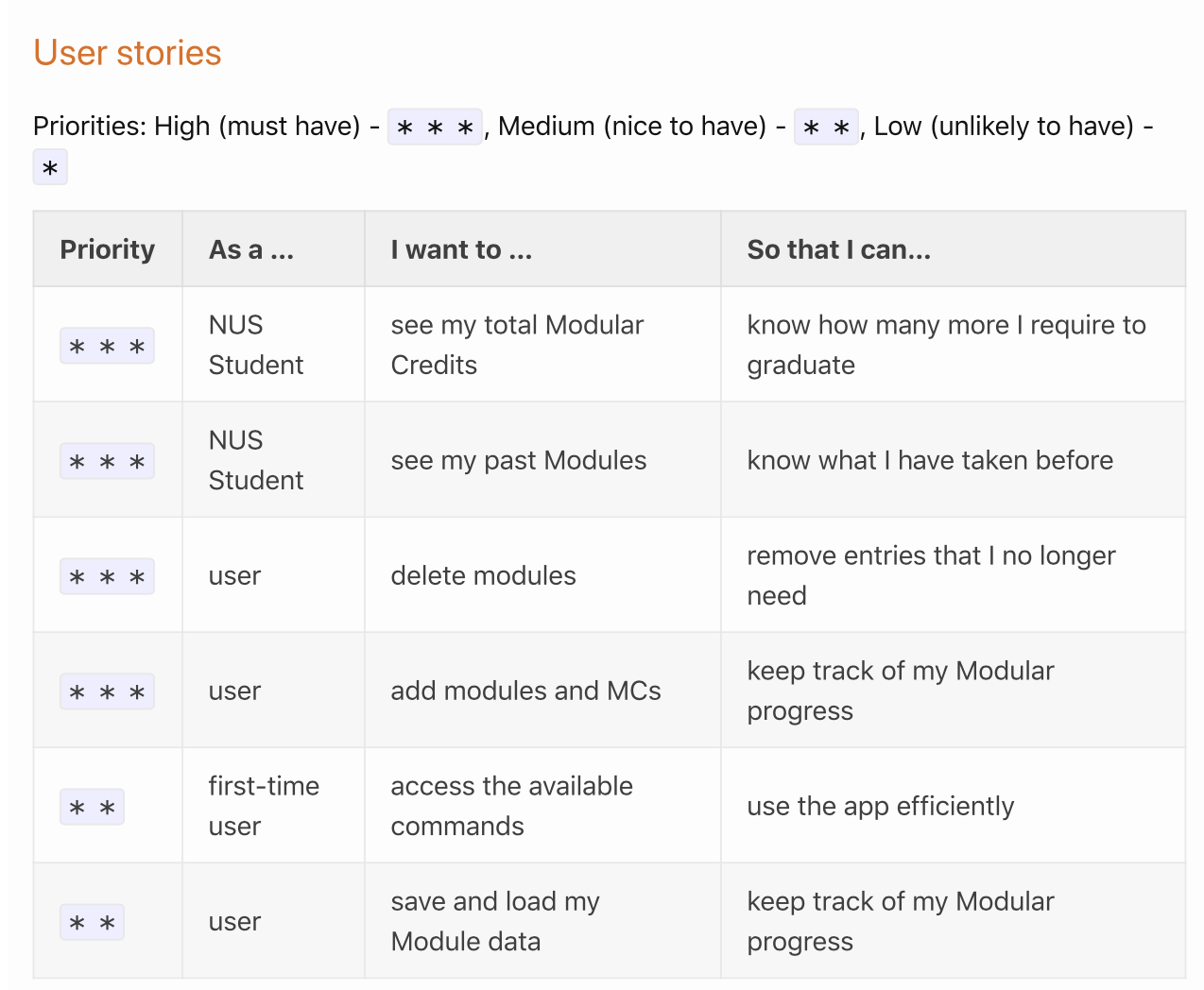Click the "see my total Modular Credits" cell
Image resolution: width=1204 pixels, height=990 pixels.
tap(542, 345)
